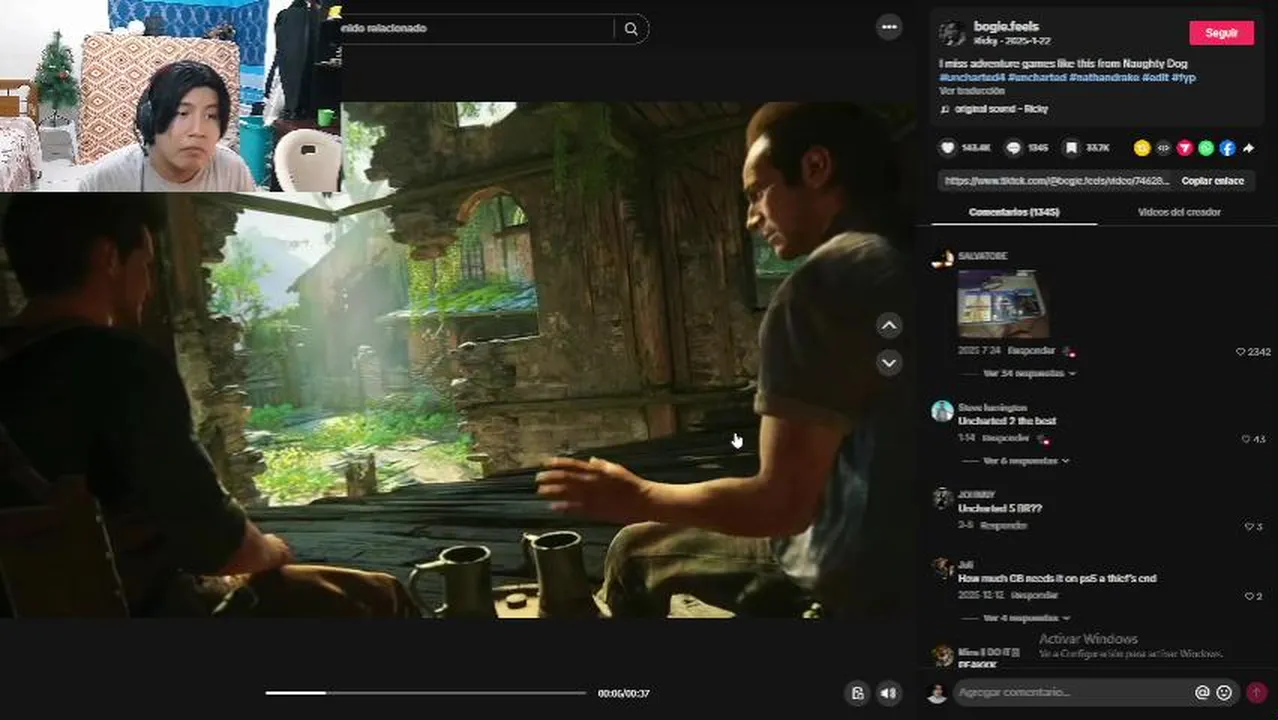Click the 'Uncharted 5 BR??' comment text

click(1000, 508)
